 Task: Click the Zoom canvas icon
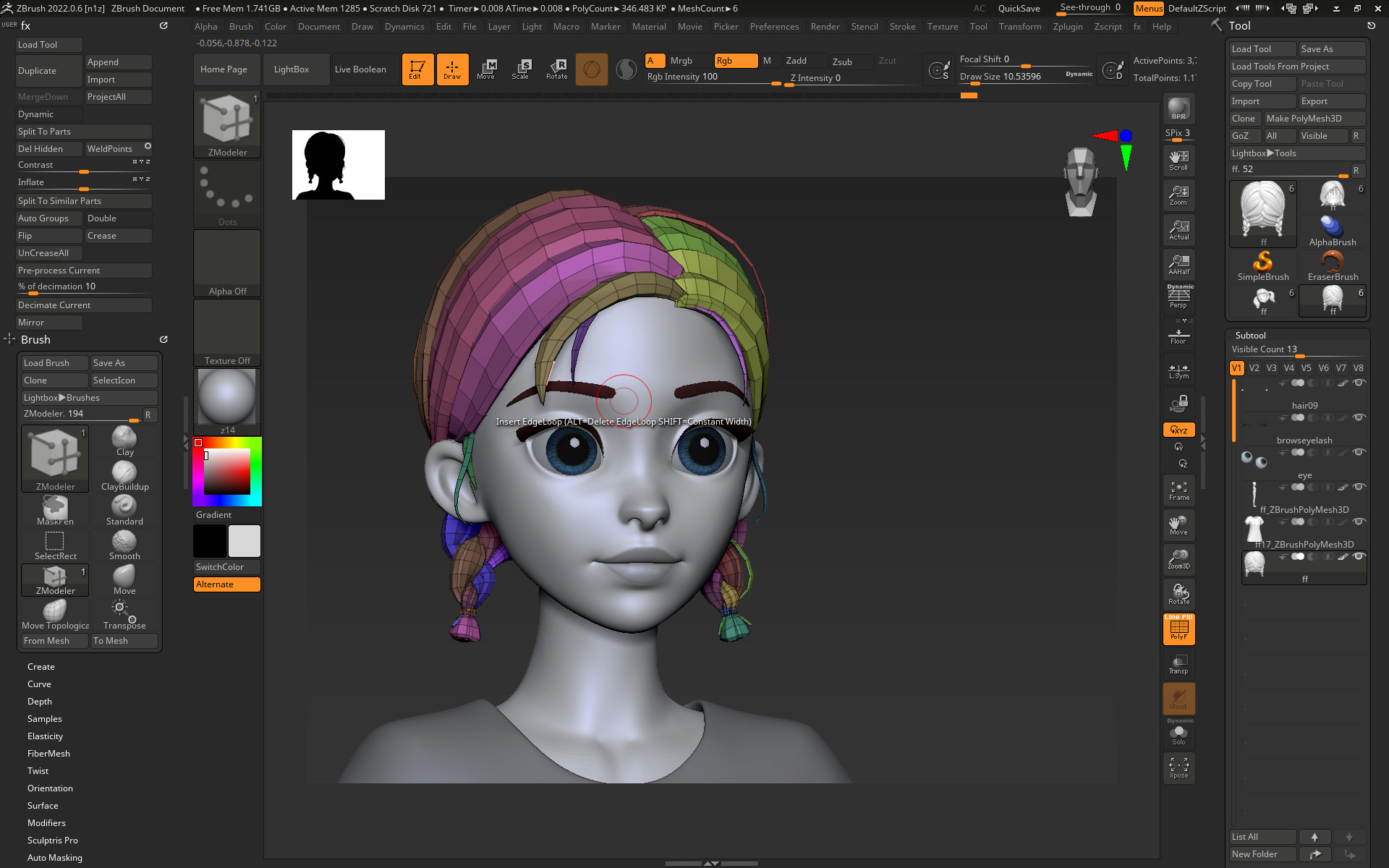[x=1178, y=195]
